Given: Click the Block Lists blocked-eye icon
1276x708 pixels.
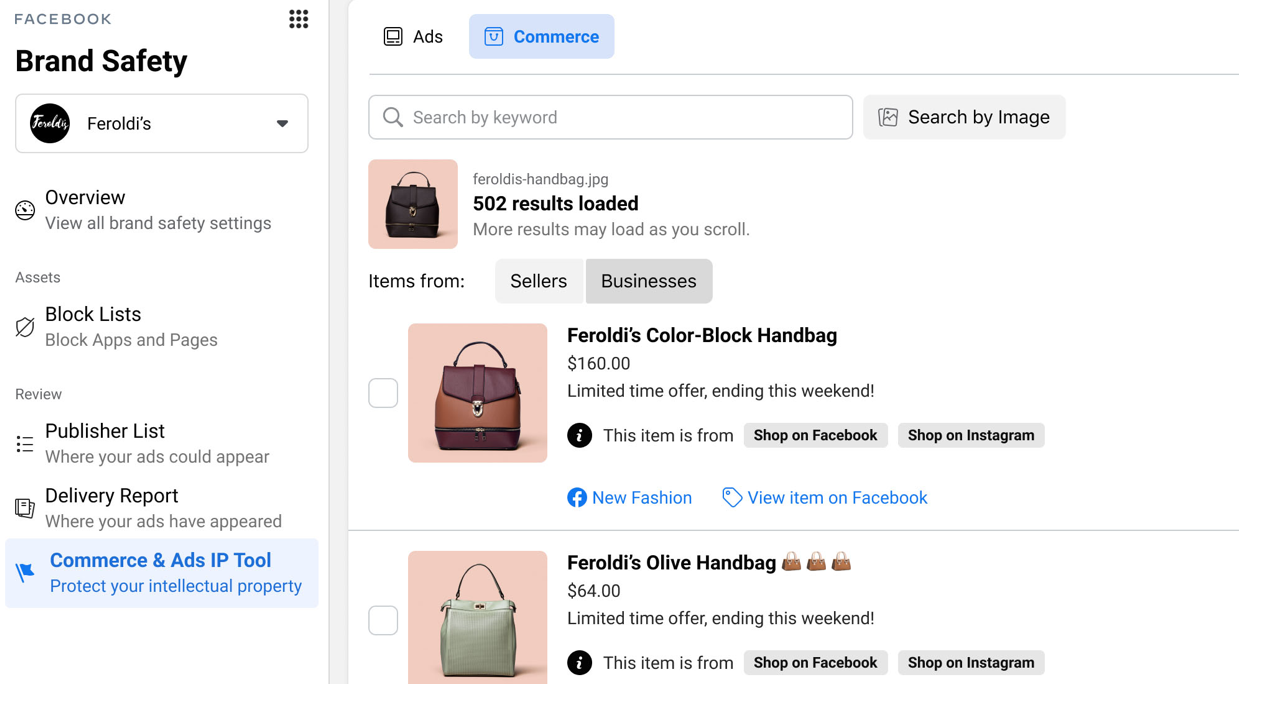Looking at the screenshot, I should point(24,326).
